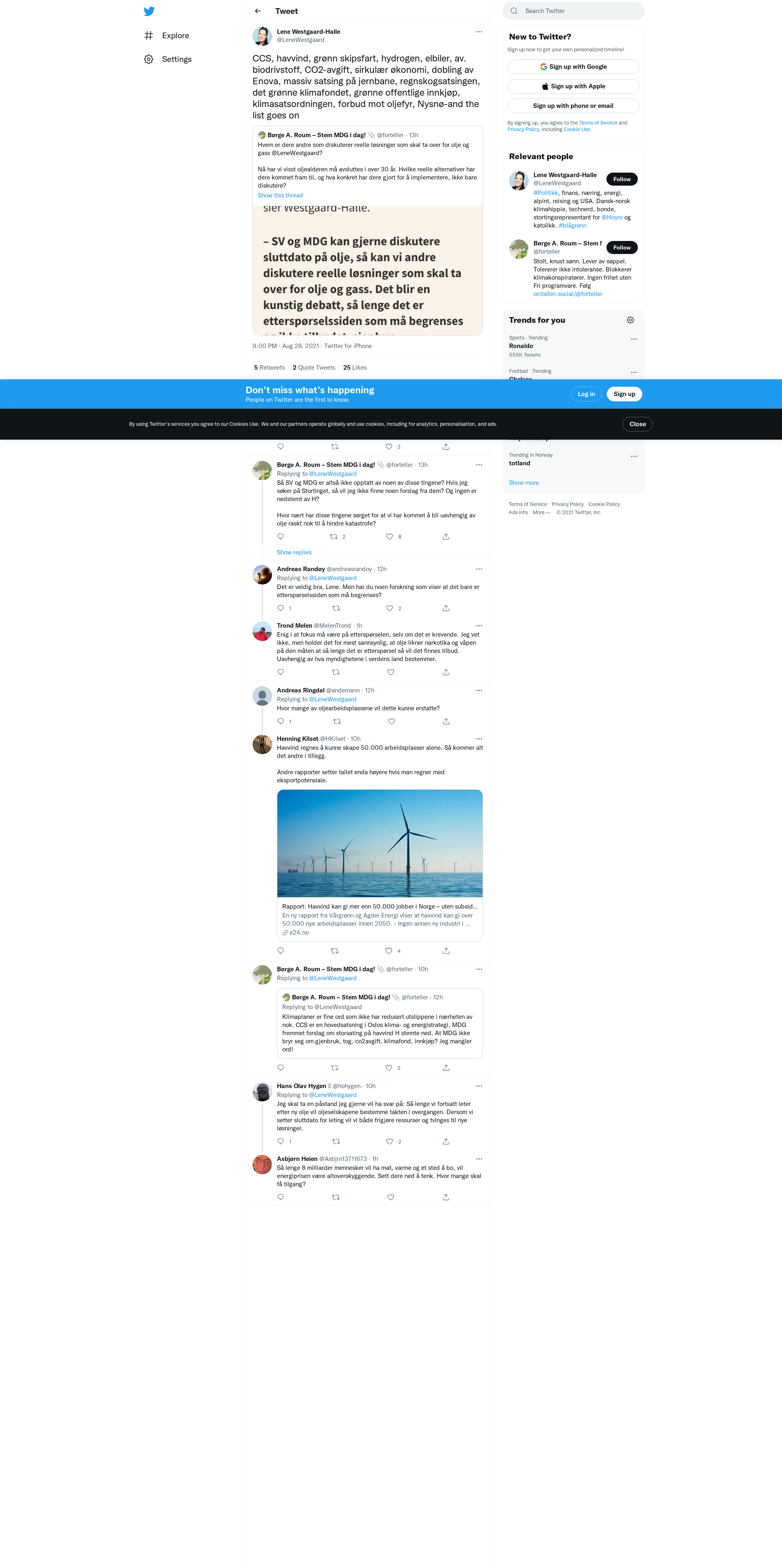This screenshot has height=1568, width=782.
Task: Click Log in on the blue banner
Action: [586, 394]
